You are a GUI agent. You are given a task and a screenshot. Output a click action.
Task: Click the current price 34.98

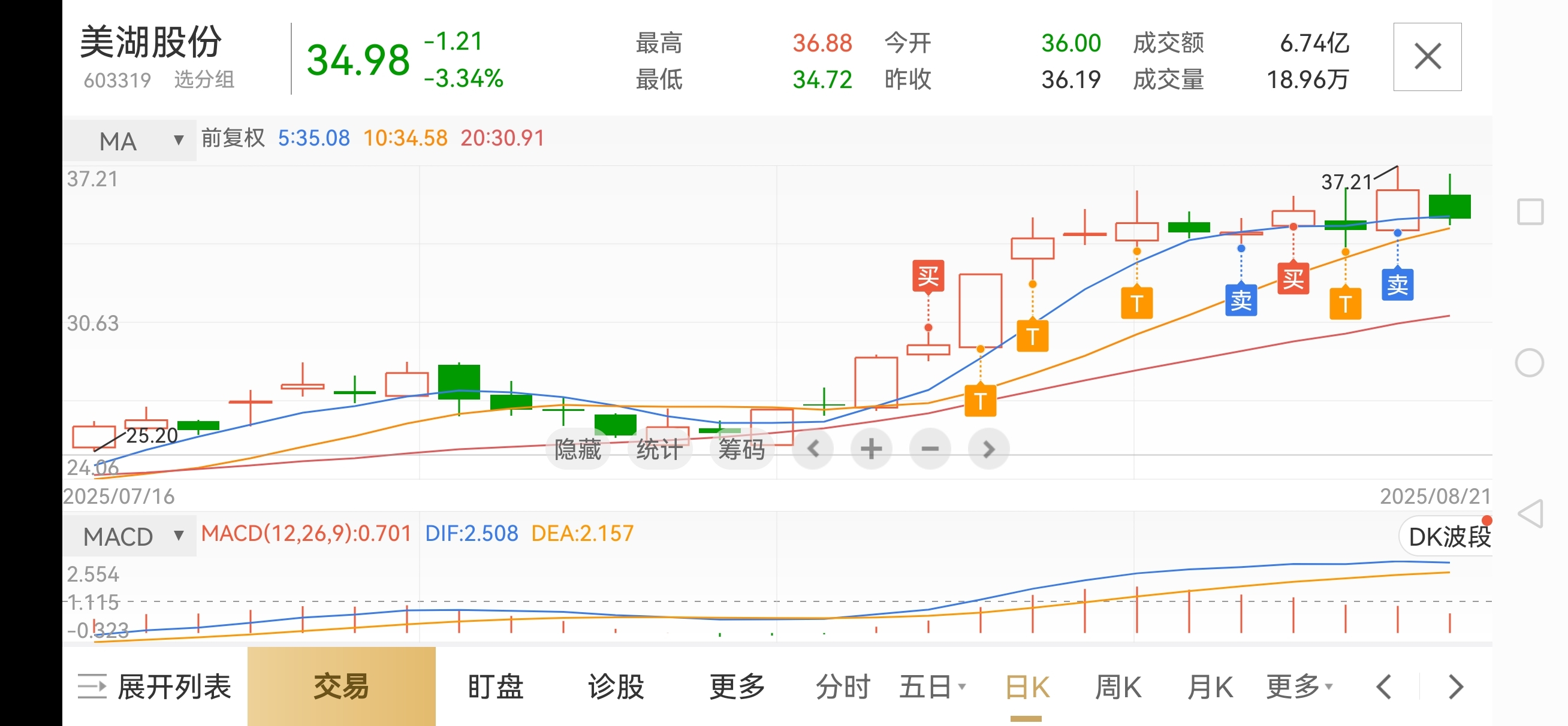pyautogui.click(x=358, y=60)
